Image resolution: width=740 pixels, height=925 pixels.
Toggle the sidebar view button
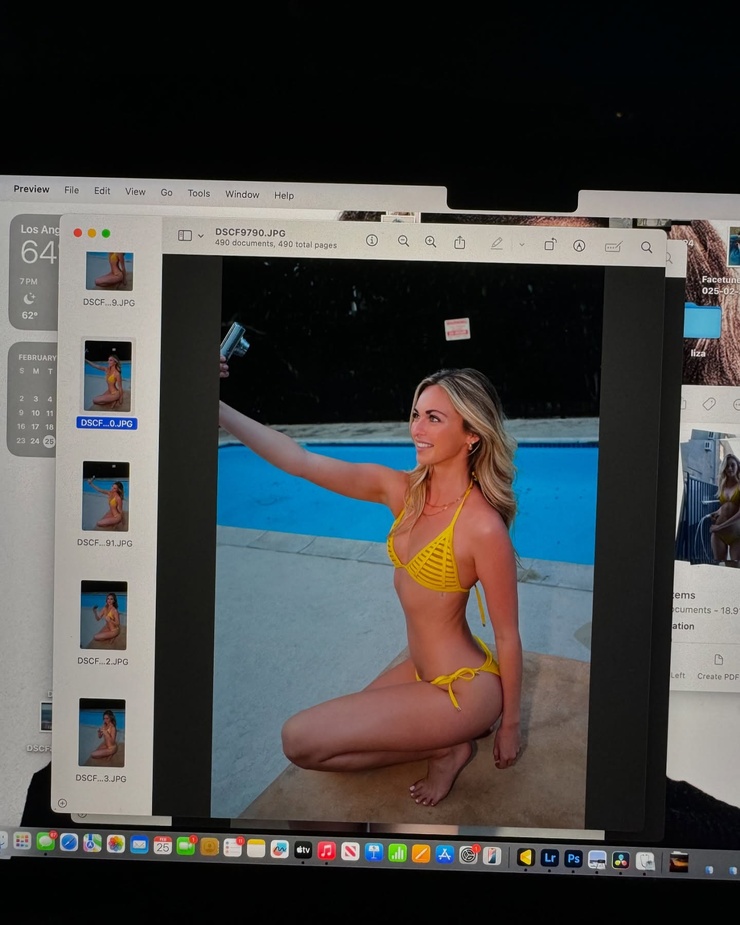coord(185,236)
